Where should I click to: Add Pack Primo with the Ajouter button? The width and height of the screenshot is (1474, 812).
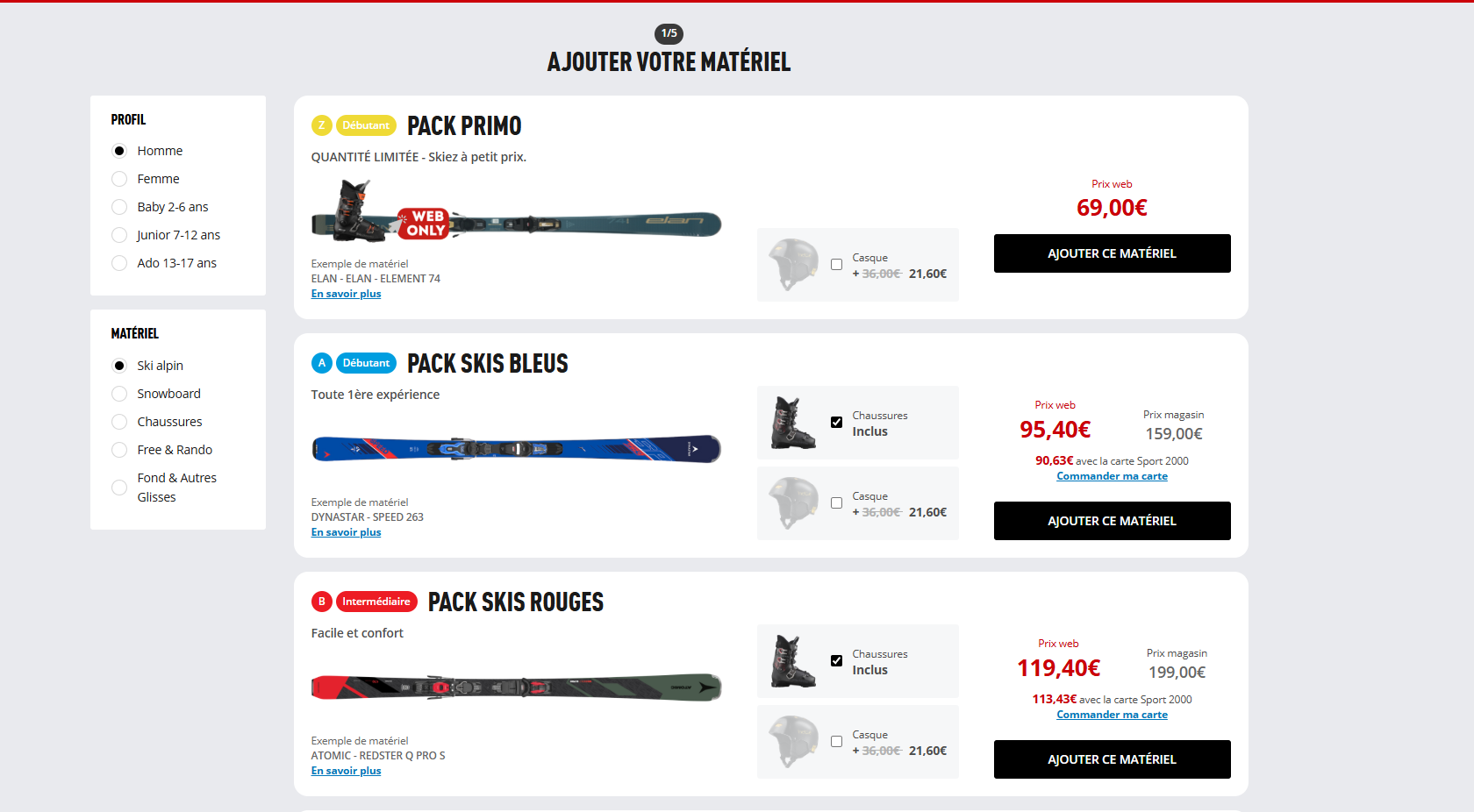pos(1112,253)
